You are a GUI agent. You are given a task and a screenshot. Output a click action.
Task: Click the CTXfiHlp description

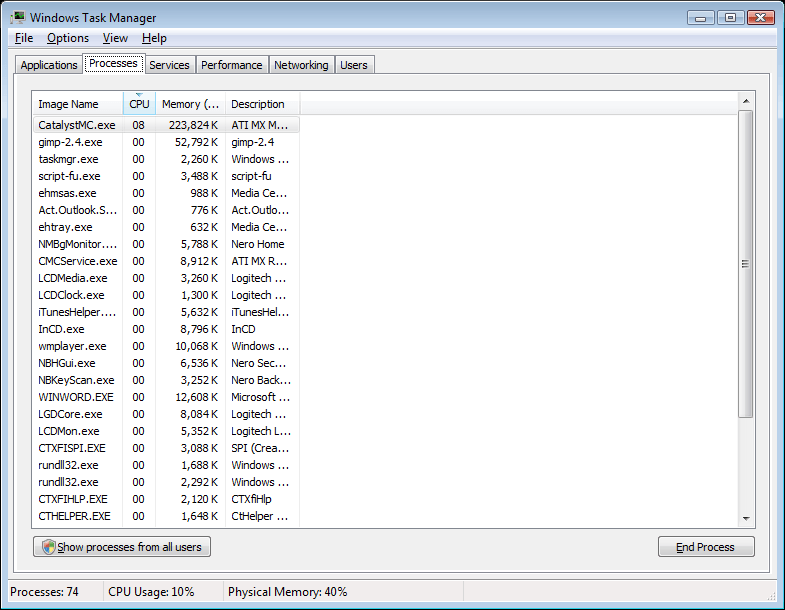[x=251, y=500]
